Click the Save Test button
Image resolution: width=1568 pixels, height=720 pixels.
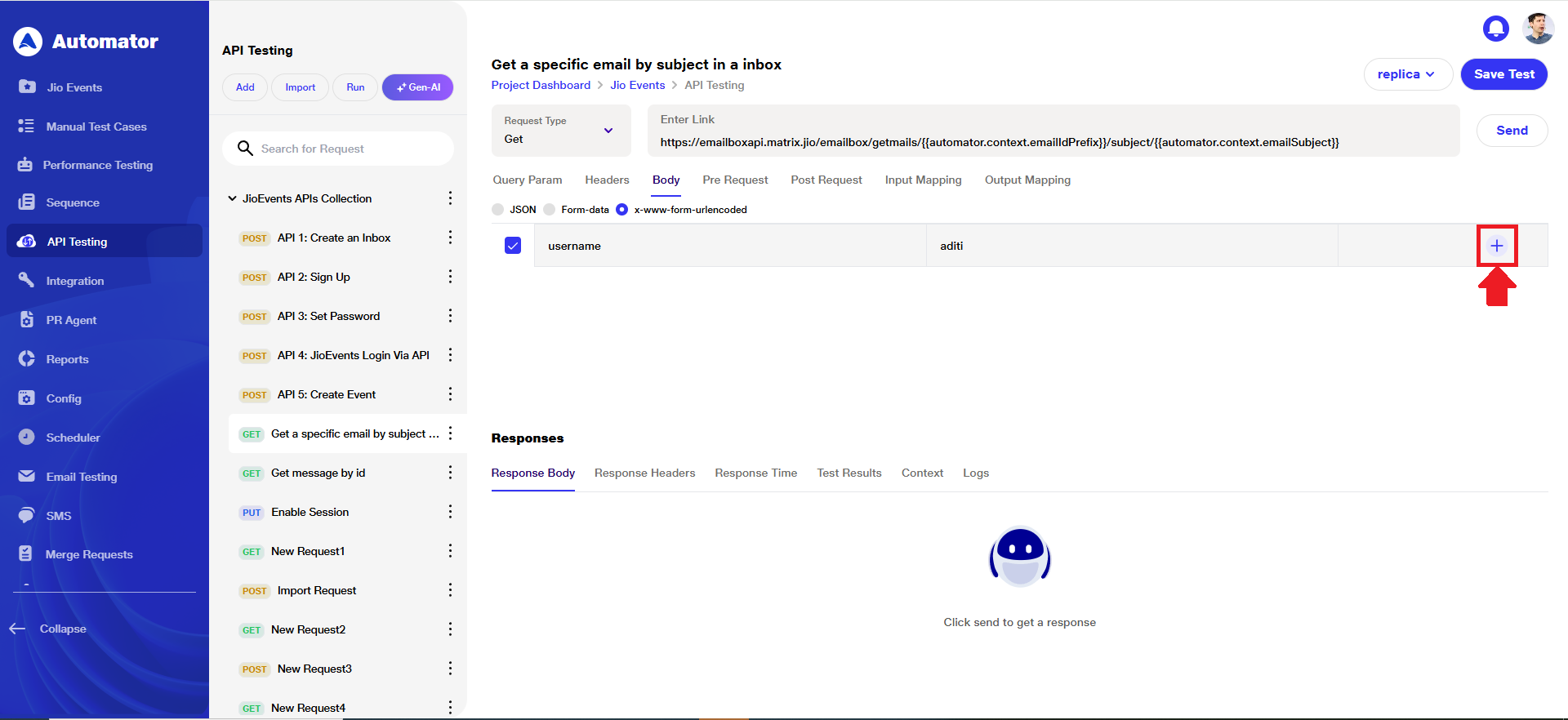[1503, 74]
